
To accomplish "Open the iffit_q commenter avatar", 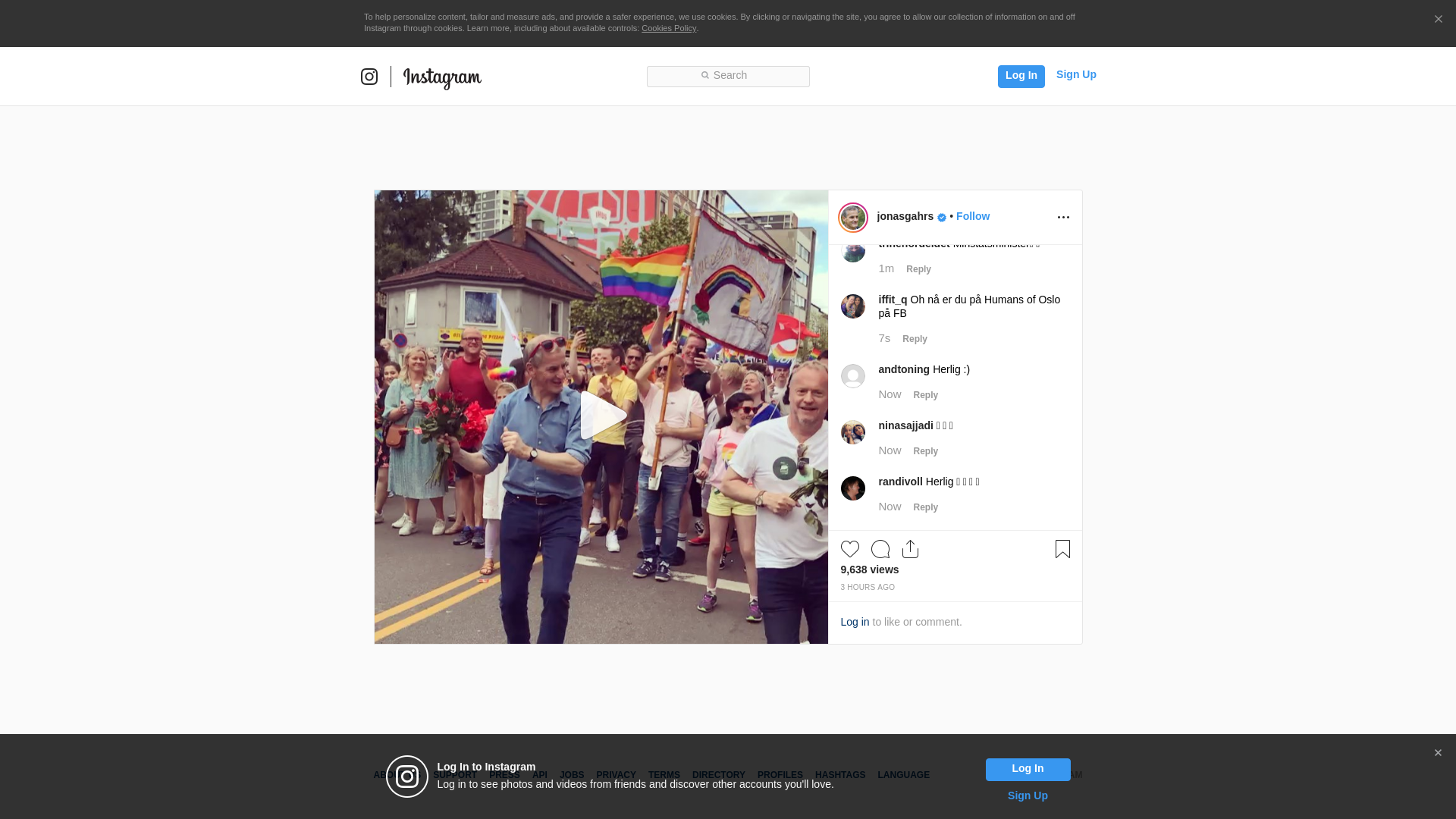I will coord(853,306).
